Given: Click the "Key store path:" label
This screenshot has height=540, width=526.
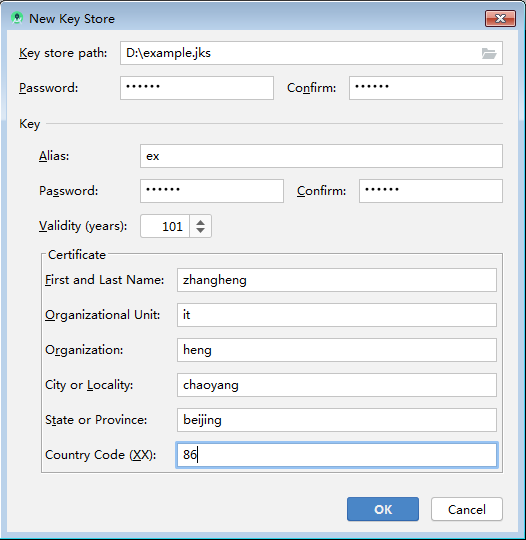Looking at the screenshot, I should (x=63, y=53).
